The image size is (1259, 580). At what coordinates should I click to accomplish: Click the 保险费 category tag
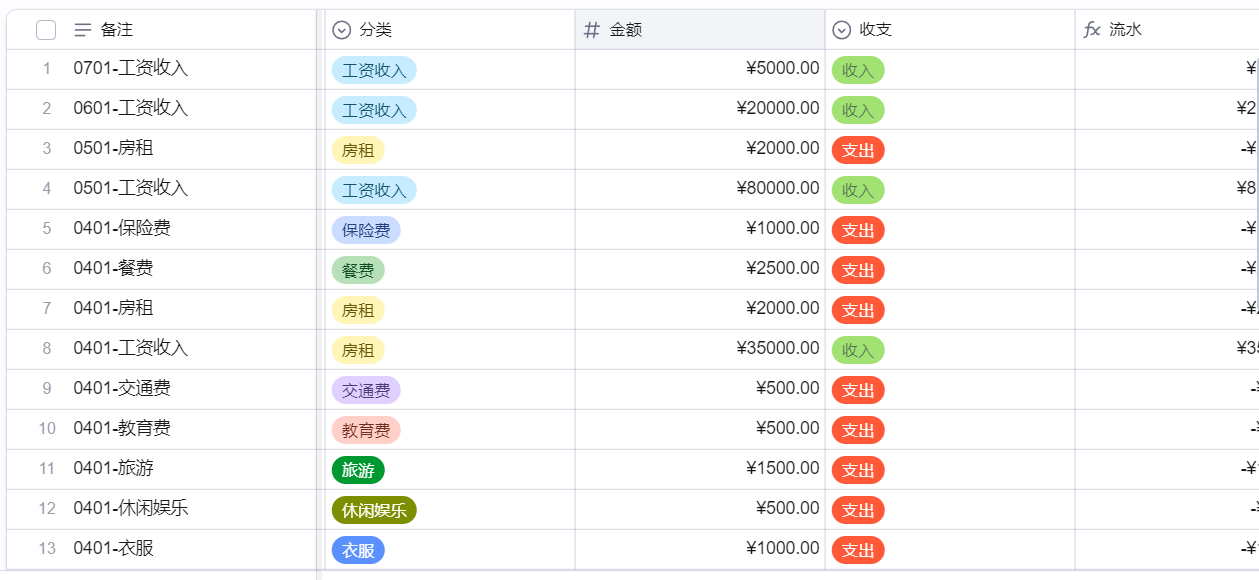point(366,230)
